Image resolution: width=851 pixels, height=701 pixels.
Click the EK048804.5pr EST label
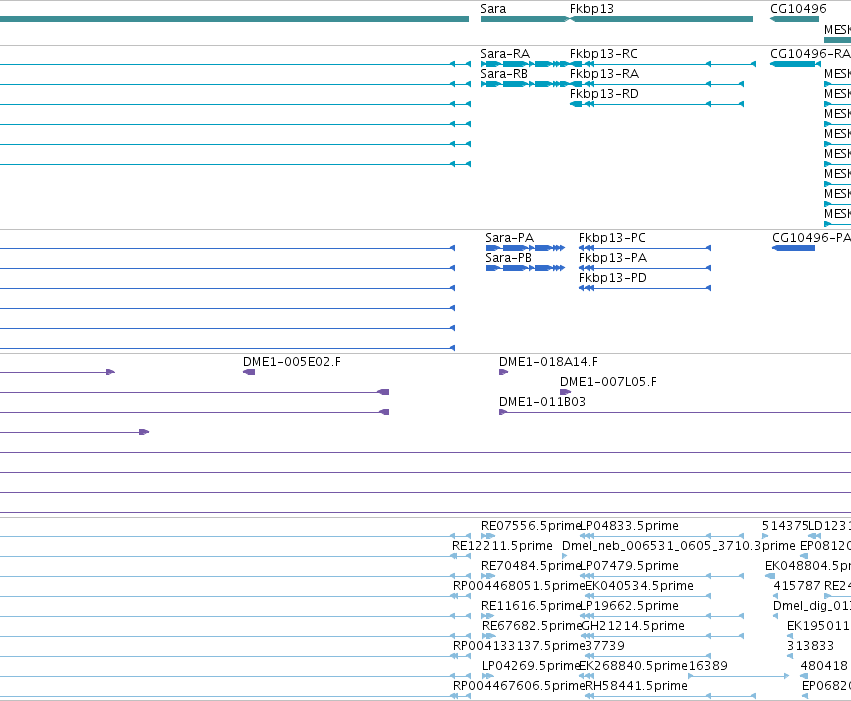[x=808, y=566]
